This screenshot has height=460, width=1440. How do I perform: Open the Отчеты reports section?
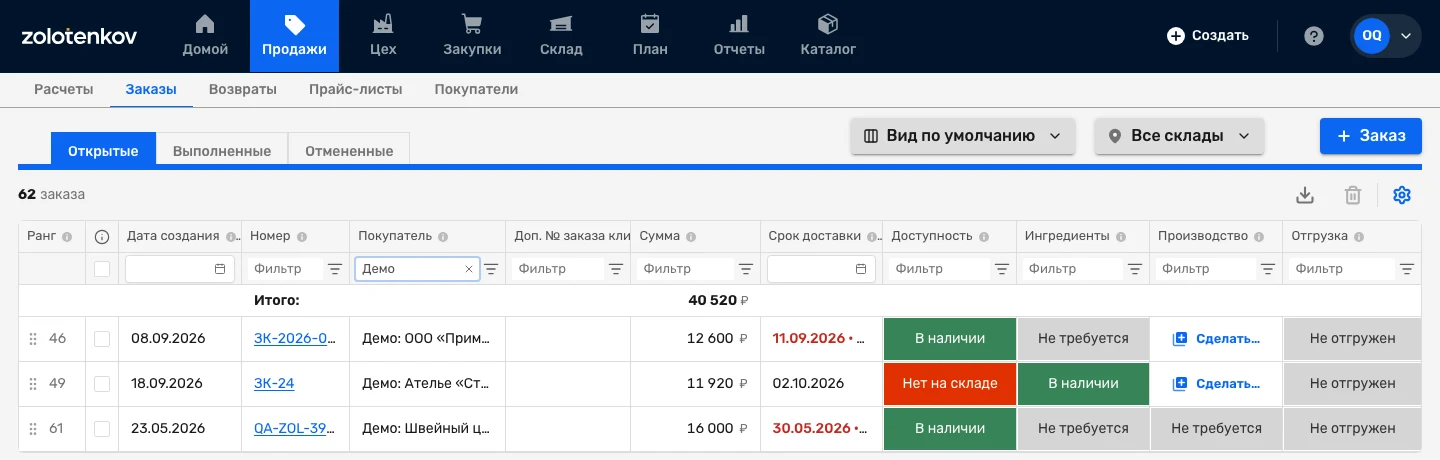coord(739,36)
